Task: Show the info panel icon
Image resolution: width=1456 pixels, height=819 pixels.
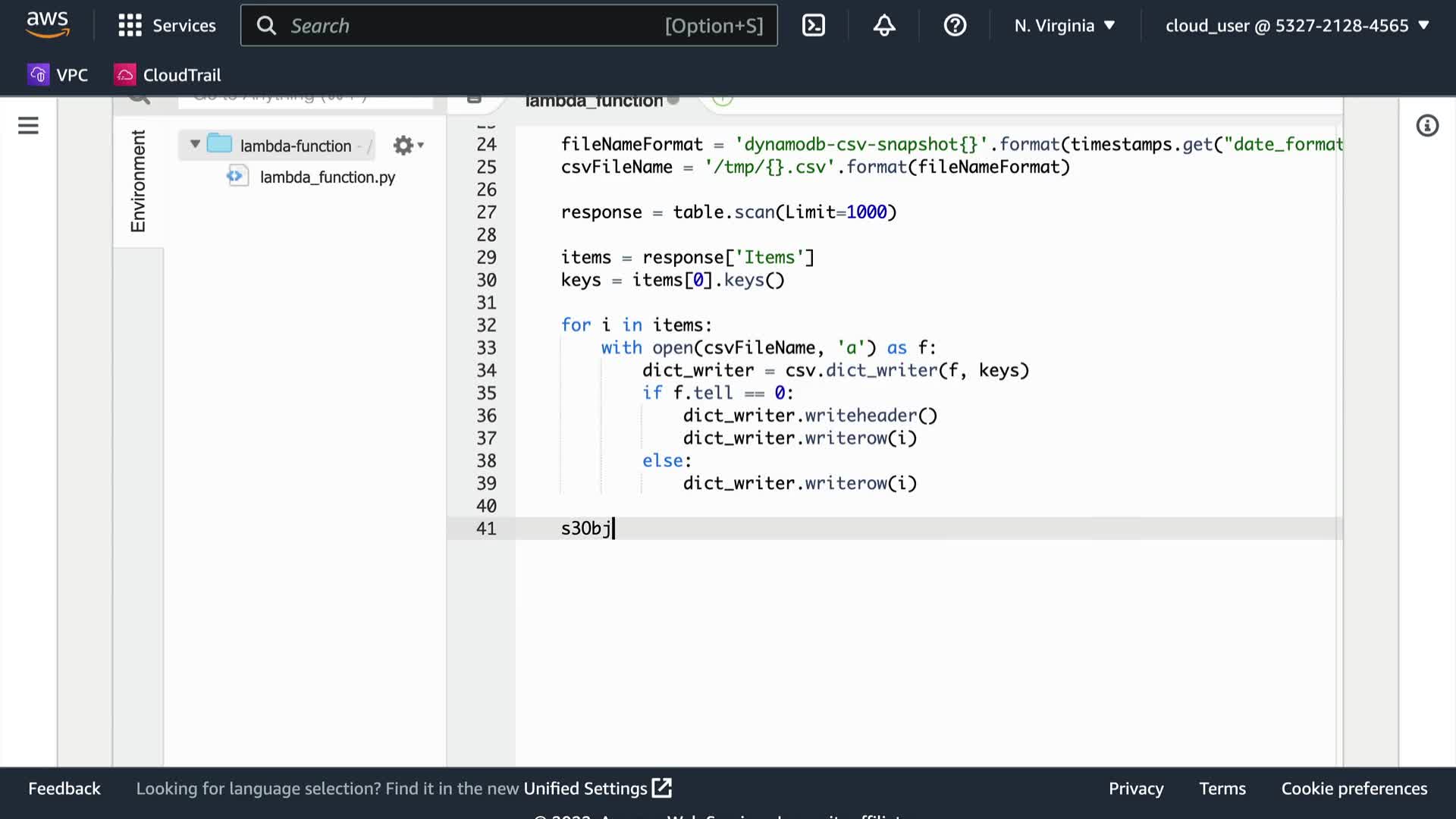Action: coord(1427,126)
